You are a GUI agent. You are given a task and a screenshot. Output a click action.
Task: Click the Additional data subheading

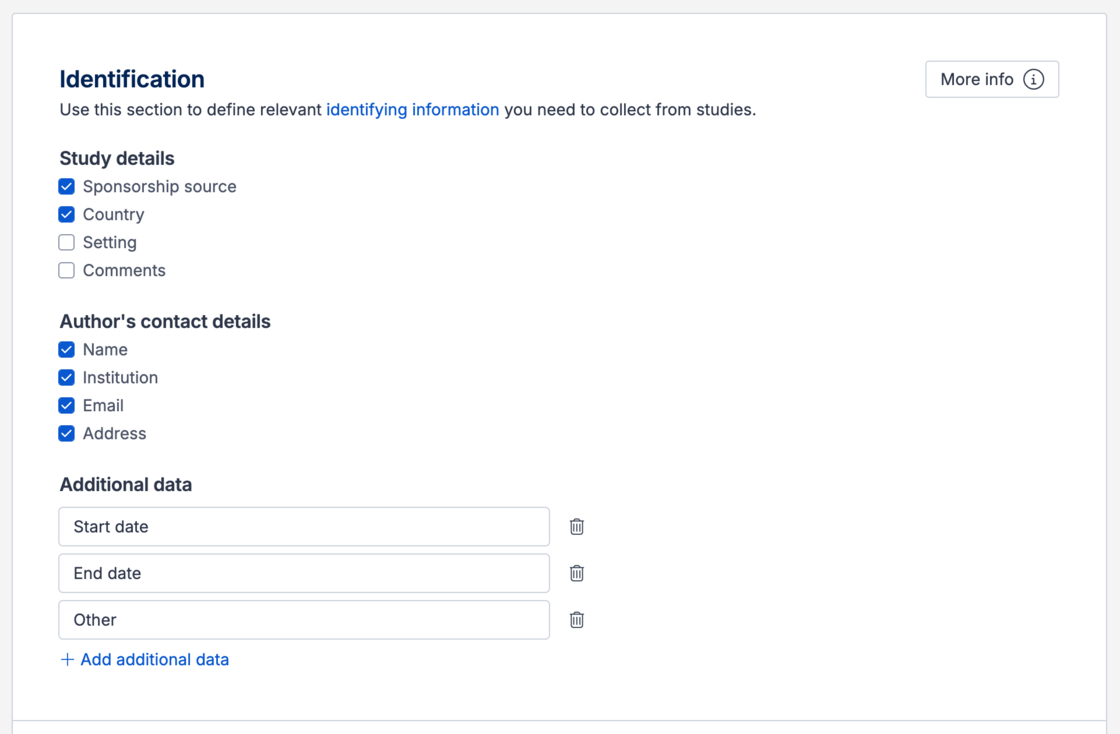point(126,485)
